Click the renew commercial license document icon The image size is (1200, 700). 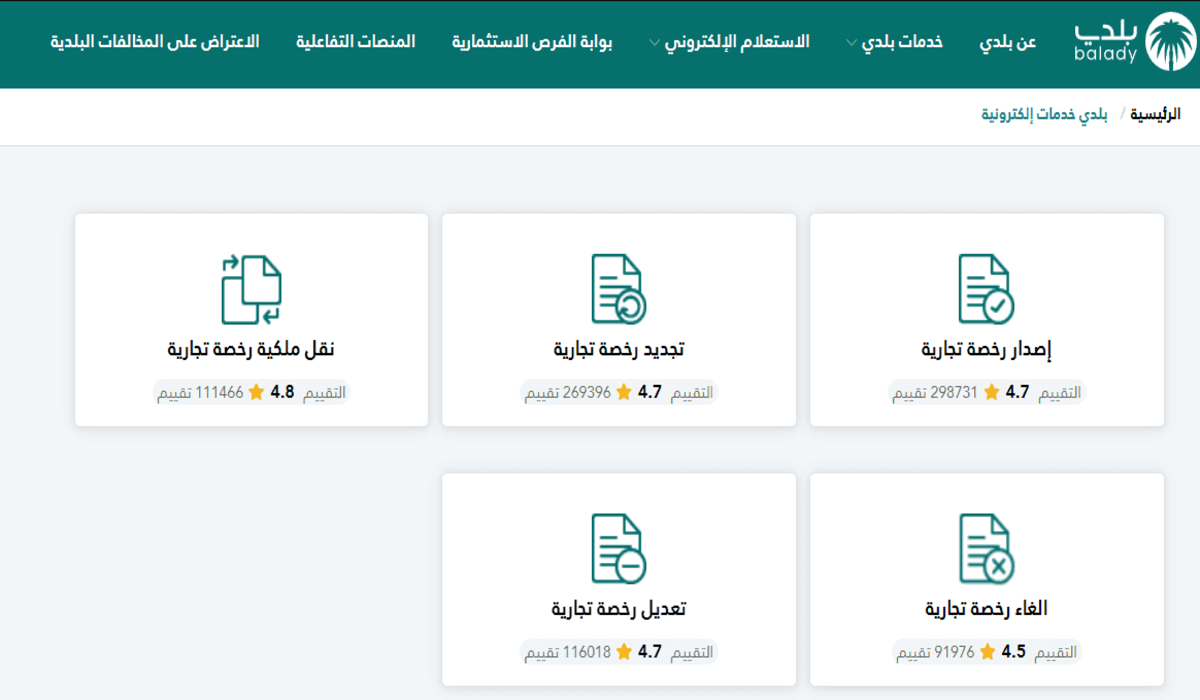coord(618,288)
